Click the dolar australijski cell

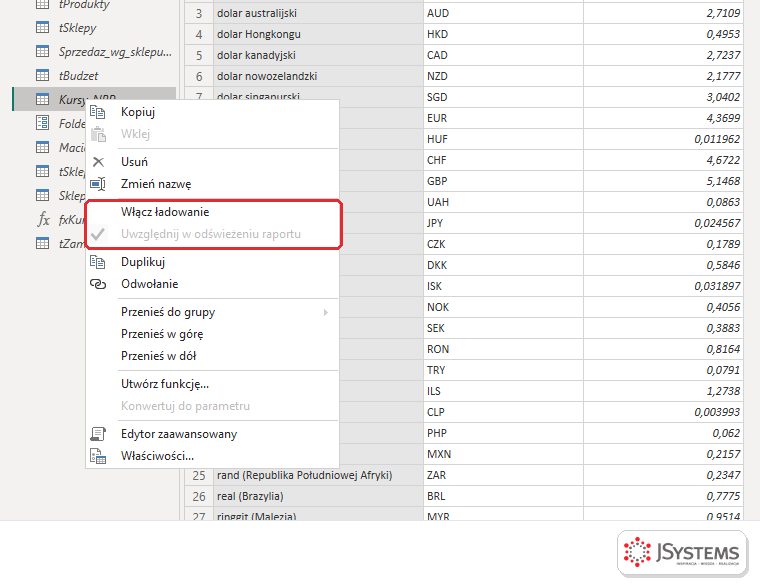click(318, 13)
